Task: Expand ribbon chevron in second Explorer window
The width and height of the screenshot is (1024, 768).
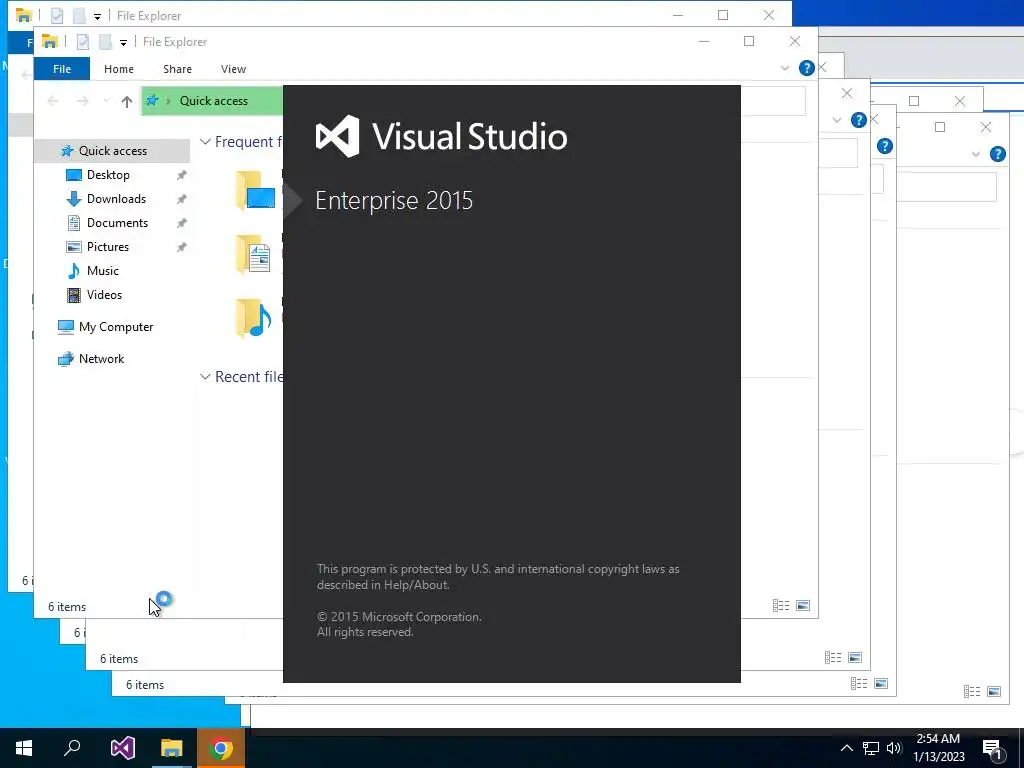Action: tap(837, 120)
